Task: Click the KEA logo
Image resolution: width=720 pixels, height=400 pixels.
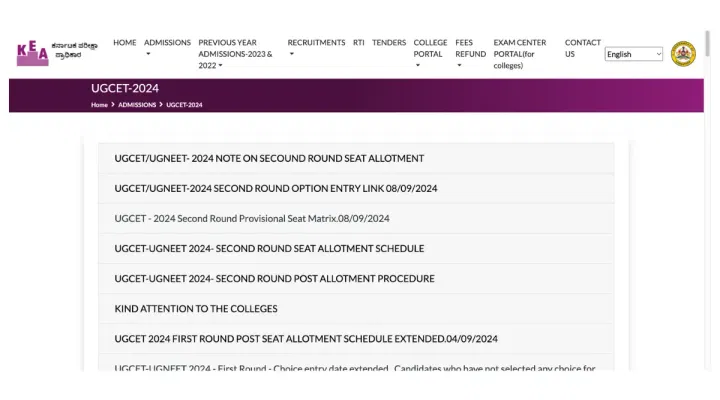Action: [x=32, y=53]
